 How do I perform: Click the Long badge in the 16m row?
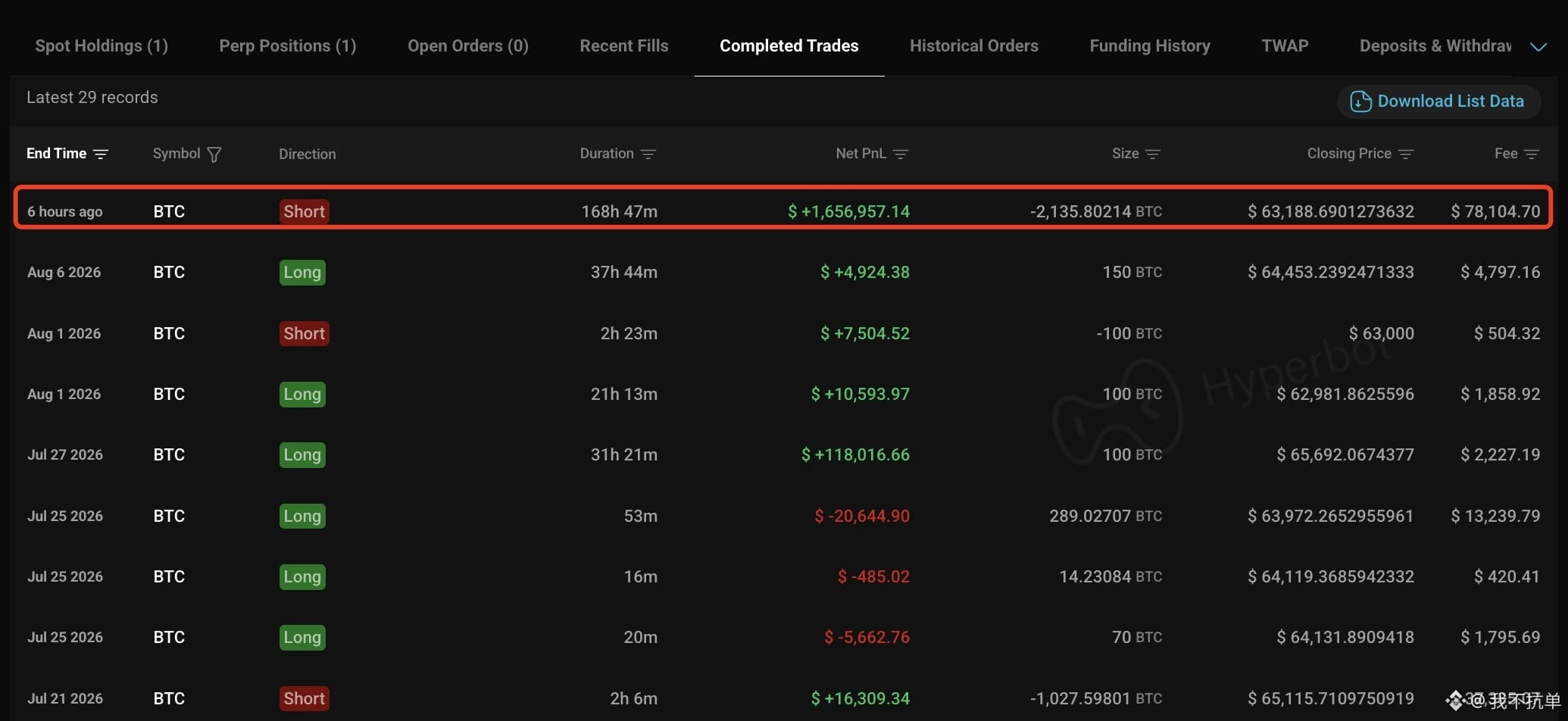(302, 576)
